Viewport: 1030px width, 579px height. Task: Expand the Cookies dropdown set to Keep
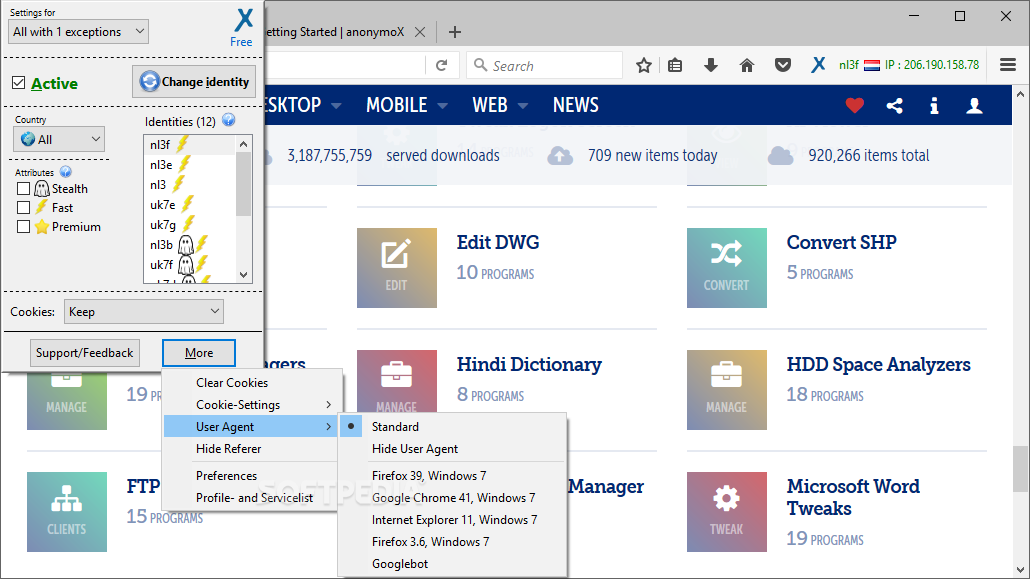pyautogui.click(x=144, y=312)
